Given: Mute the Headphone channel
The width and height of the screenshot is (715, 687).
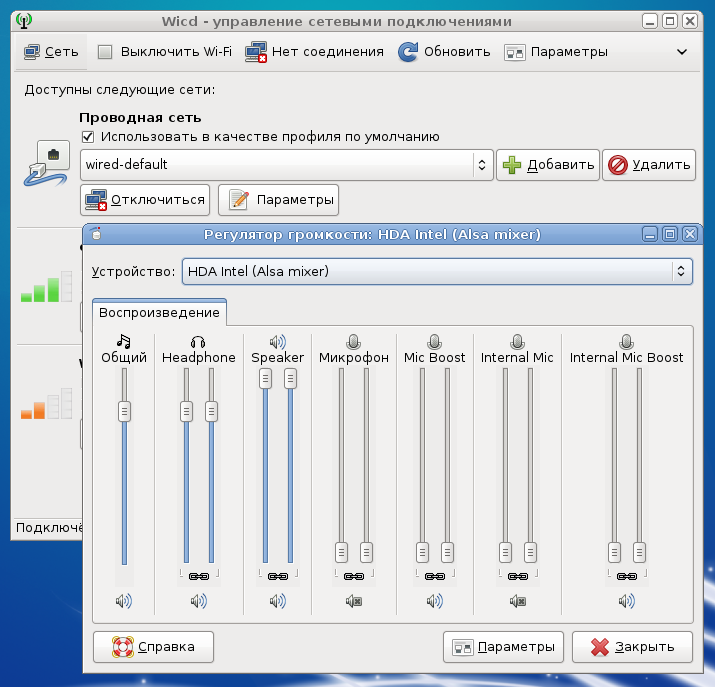Looking at the screenshot, I should pos(198,601).
